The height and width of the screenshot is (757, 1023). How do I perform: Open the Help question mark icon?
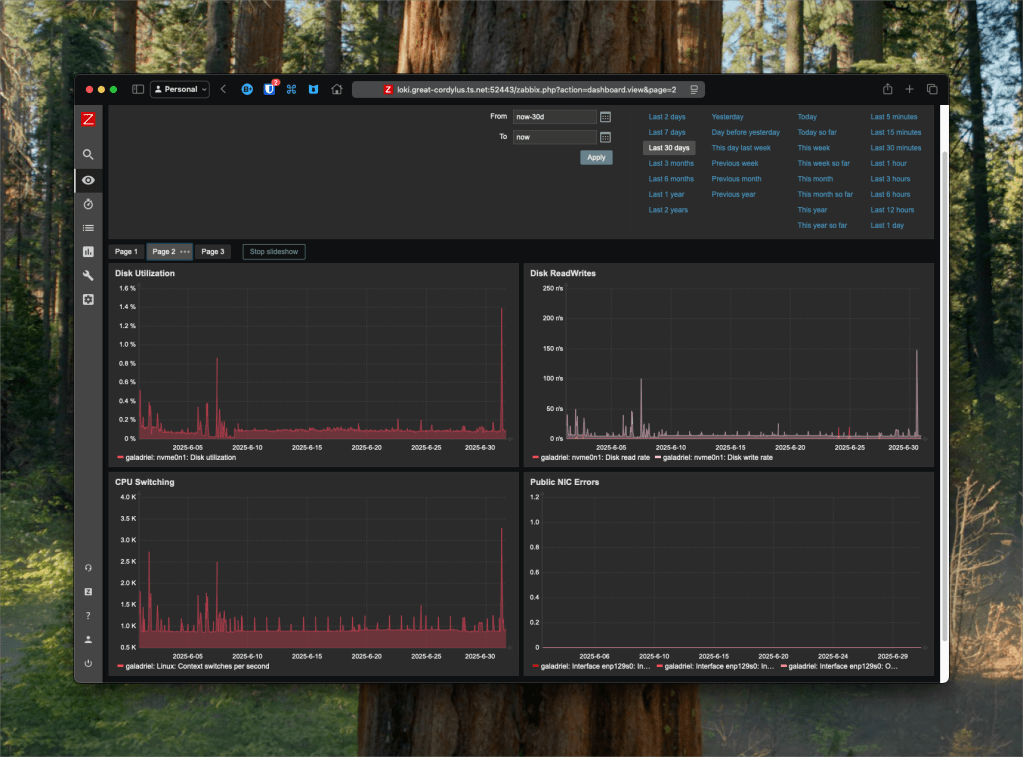pos(88,615)
